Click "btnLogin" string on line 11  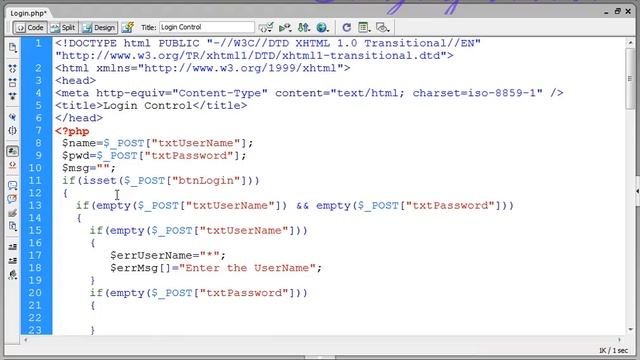click(x=206, y=180)
